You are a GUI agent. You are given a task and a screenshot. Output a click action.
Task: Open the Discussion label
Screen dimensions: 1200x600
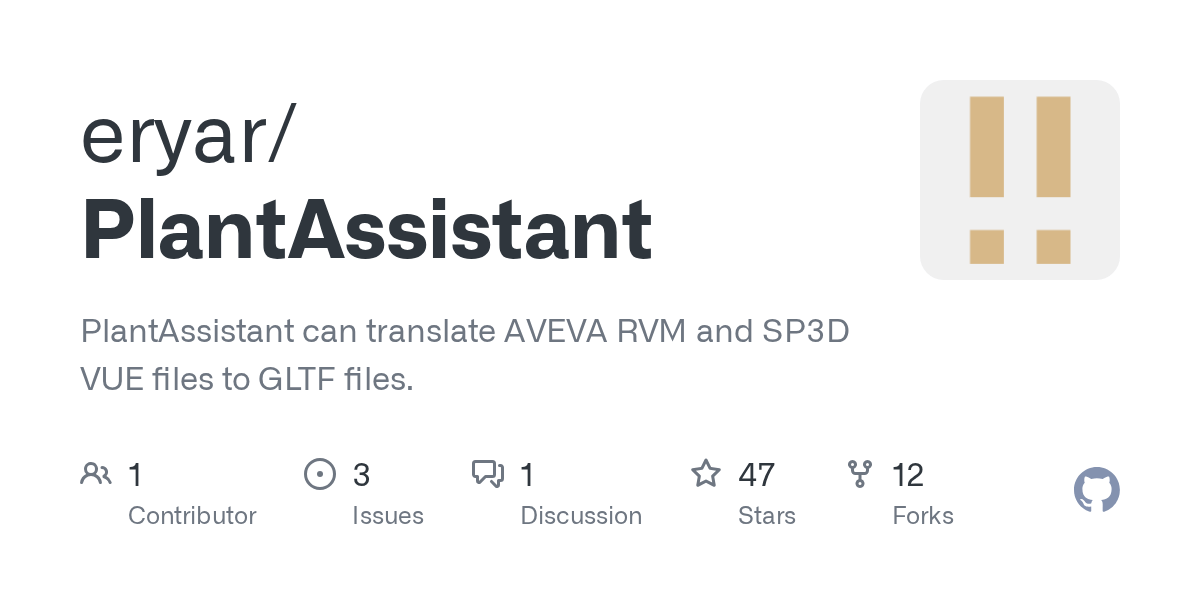[x=581, y=516]
